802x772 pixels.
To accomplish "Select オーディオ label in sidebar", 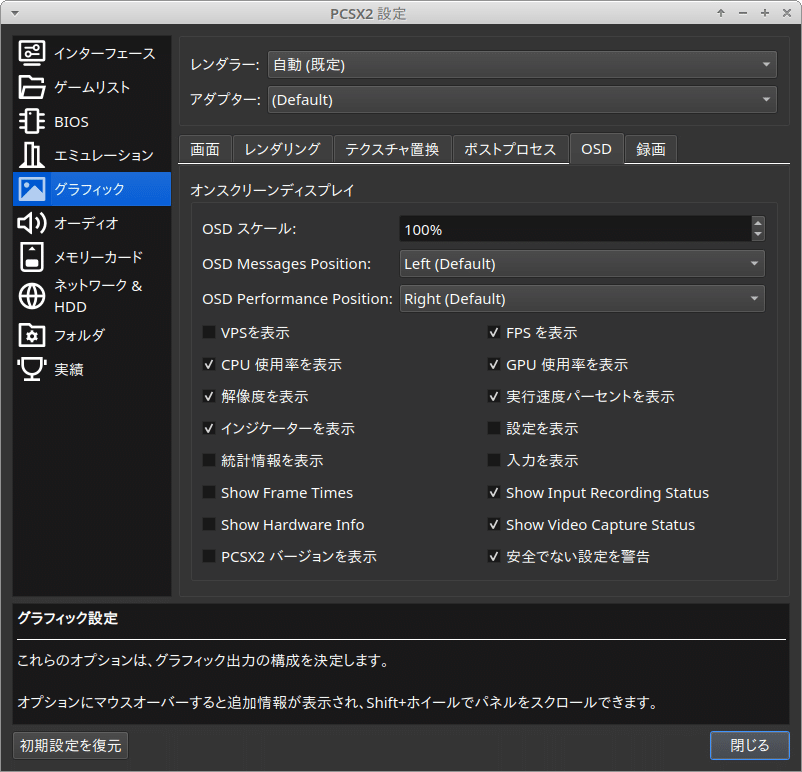I will click(x=86, y=223).
